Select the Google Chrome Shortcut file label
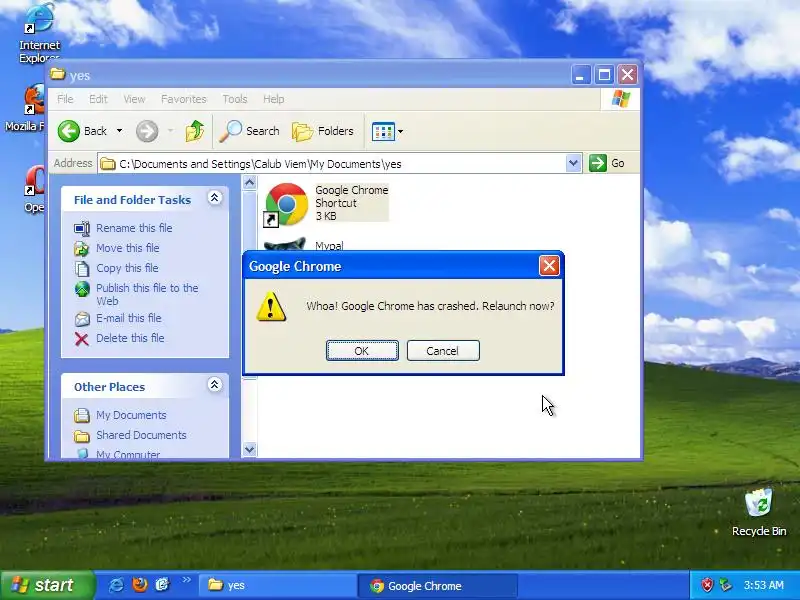The image size is (800, 600). tap(352, 203)
